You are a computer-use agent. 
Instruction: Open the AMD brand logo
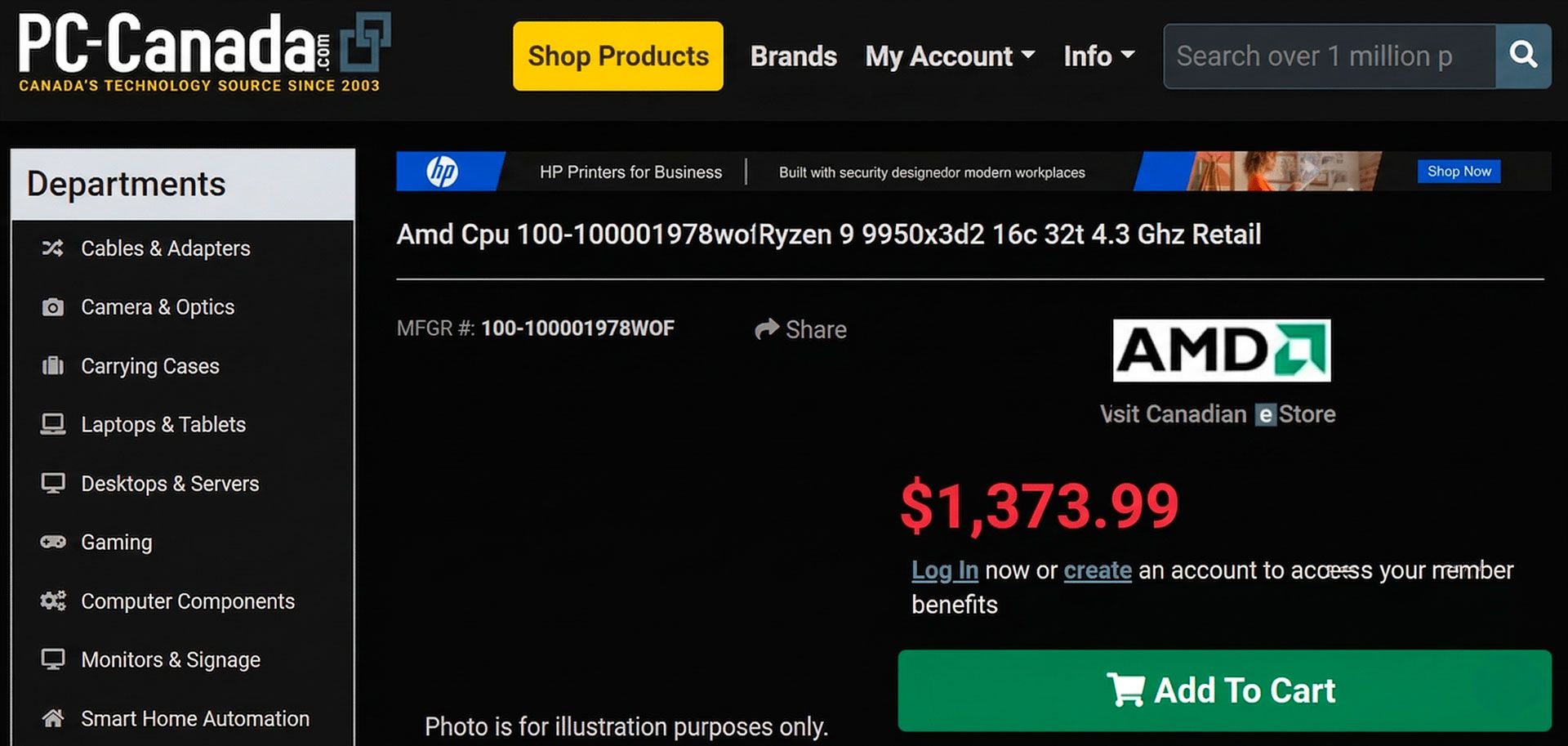1221,351
